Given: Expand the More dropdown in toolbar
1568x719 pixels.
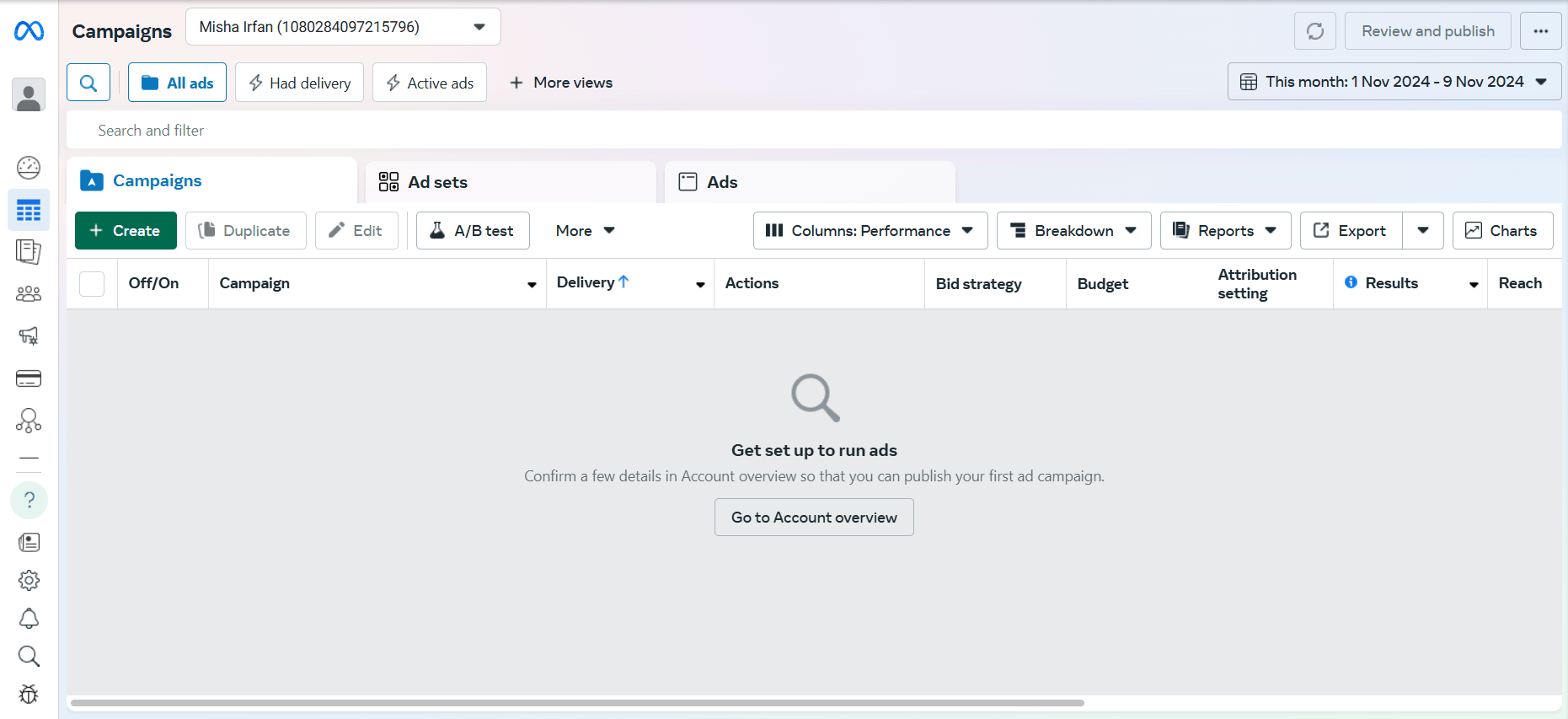Looking at the screenshot, I should pyautogui.click(x=586, y=230).
